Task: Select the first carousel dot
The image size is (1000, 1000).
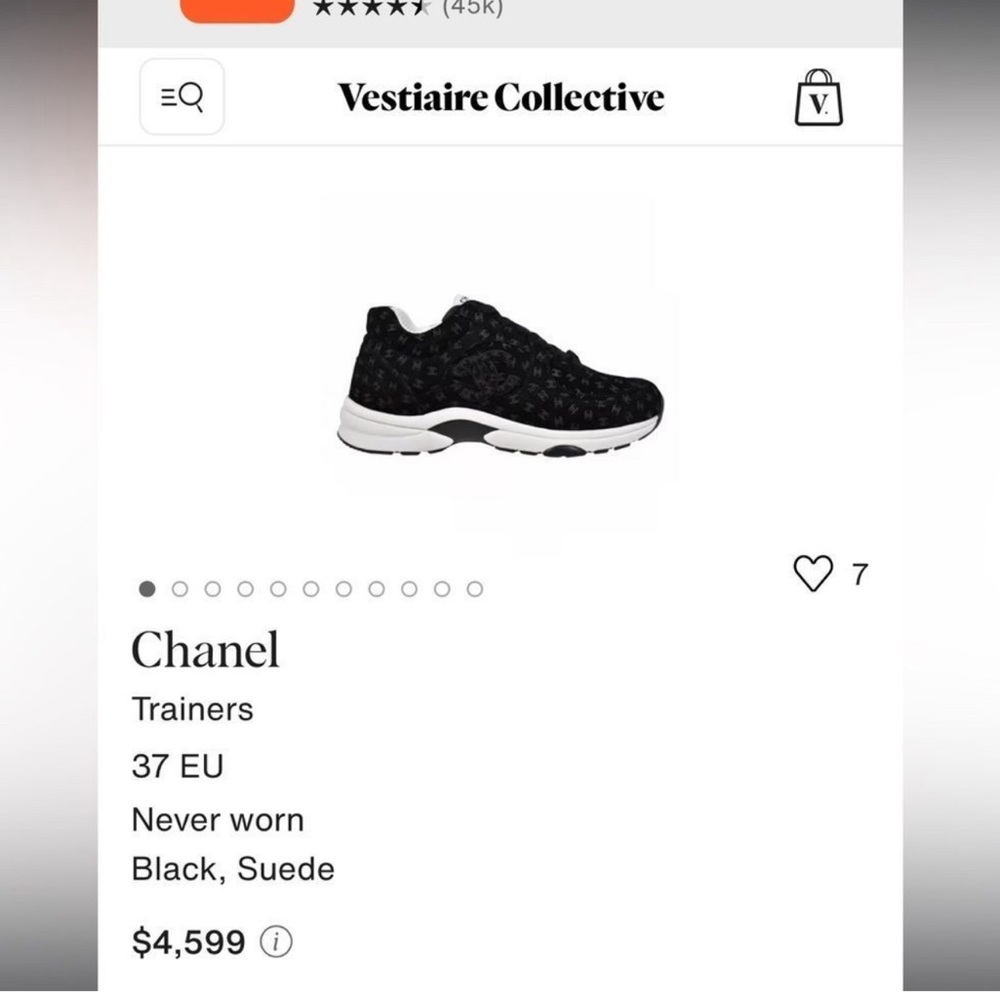Action: [x=148, y=589]
